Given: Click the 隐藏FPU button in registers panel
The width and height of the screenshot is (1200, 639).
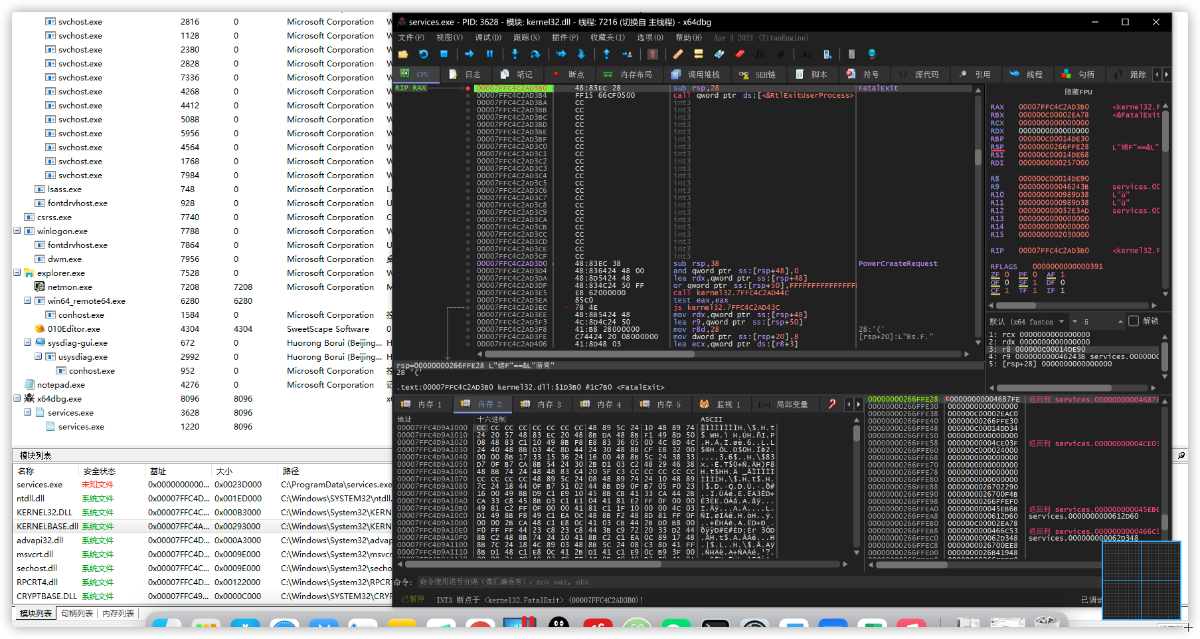Looking at the screenshot, I should (x=1077, y=92).
